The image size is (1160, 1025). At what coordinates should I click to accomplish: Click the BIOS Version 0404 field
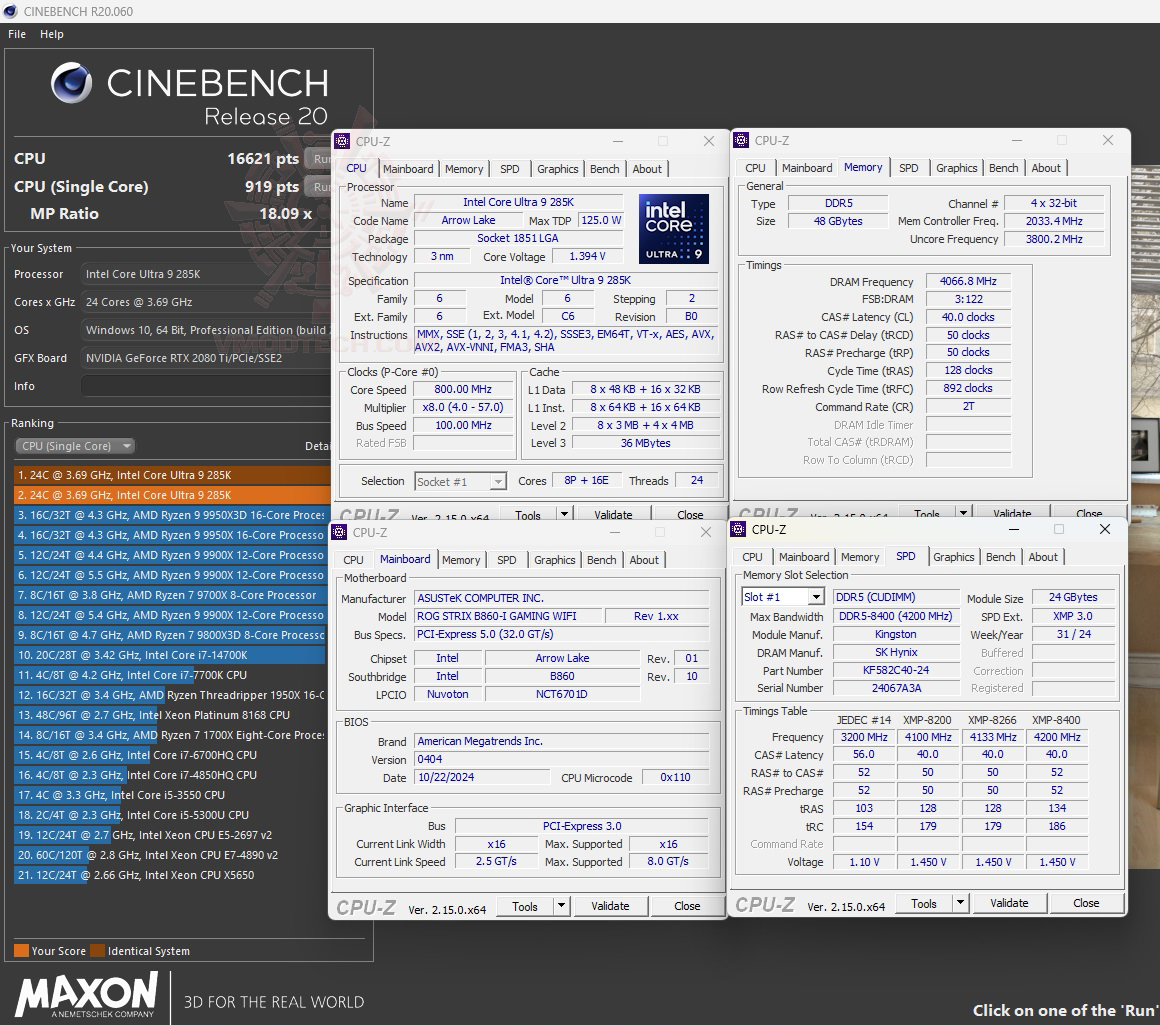[562, 759]
